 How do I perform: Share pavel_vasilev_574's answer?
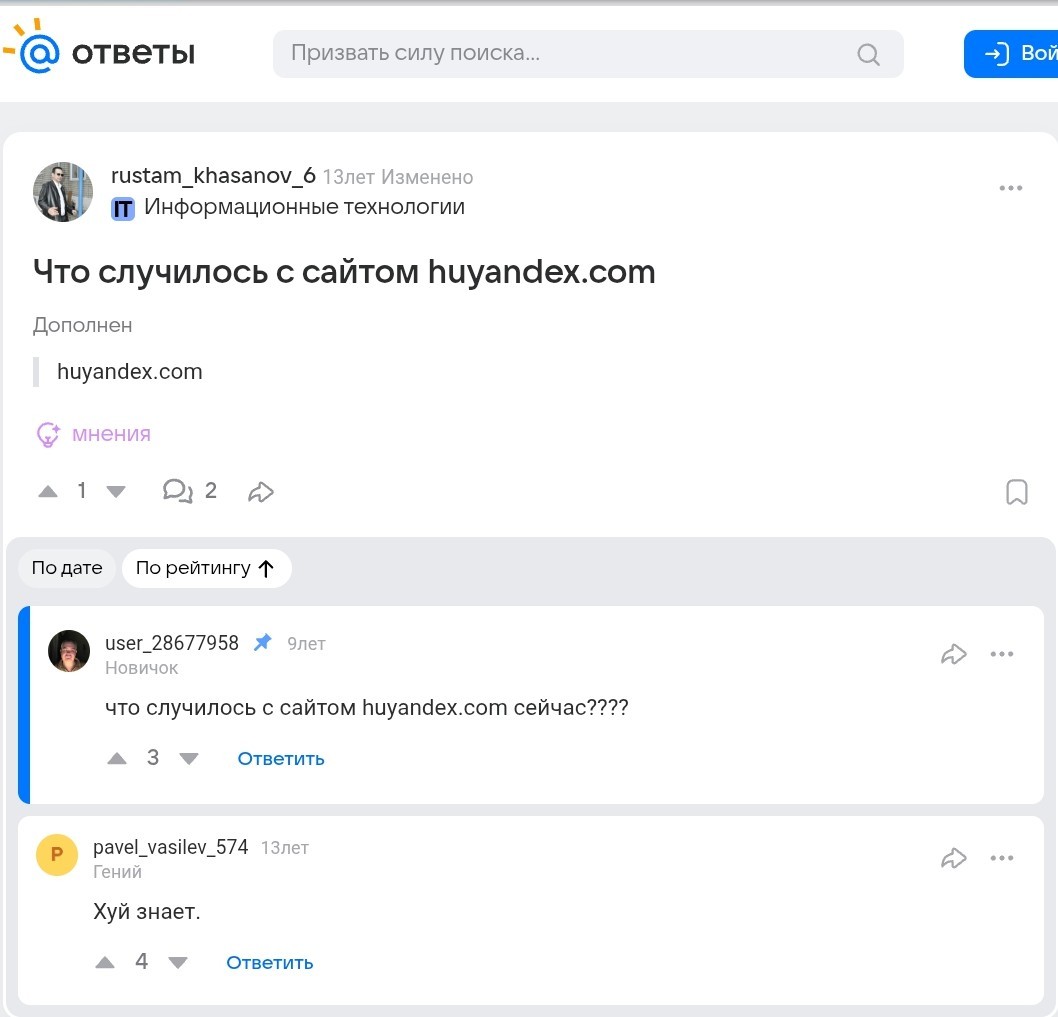coord(953,858)
